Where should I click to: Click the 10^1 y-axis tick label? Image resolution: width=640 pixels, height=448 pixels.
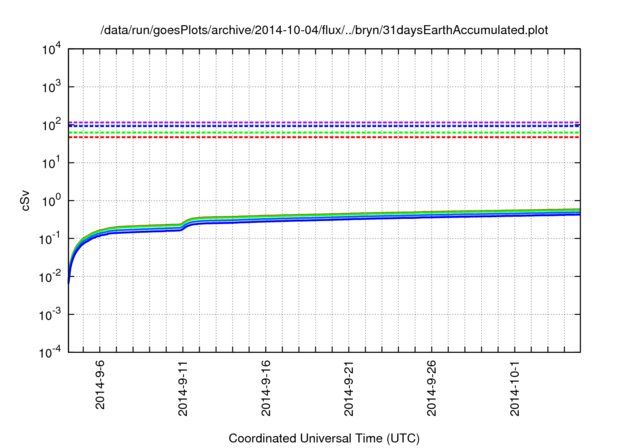[51, 162]
